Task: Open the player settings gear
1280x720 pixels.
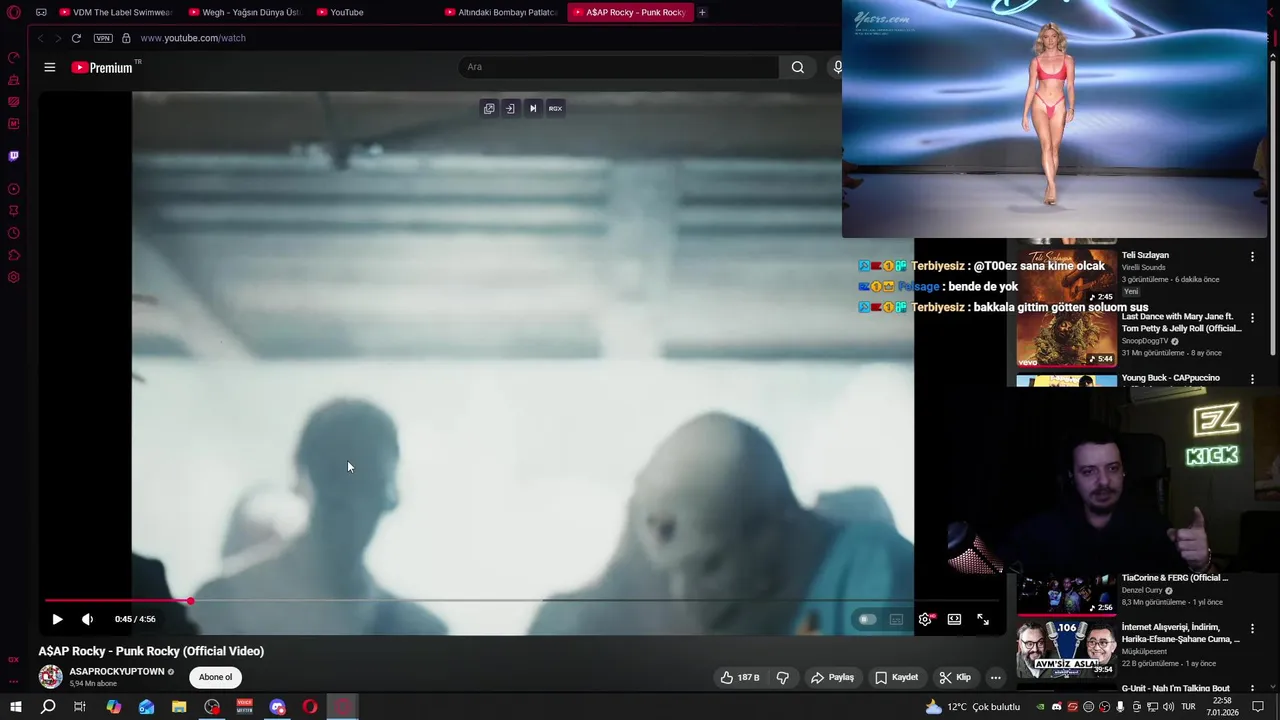Action: tap(925, 619)
